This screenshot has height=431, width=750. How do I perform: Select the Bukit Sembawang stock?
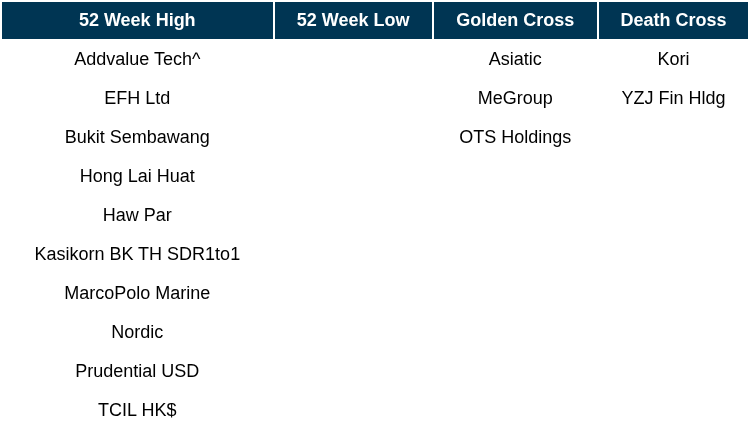(137, 137)
